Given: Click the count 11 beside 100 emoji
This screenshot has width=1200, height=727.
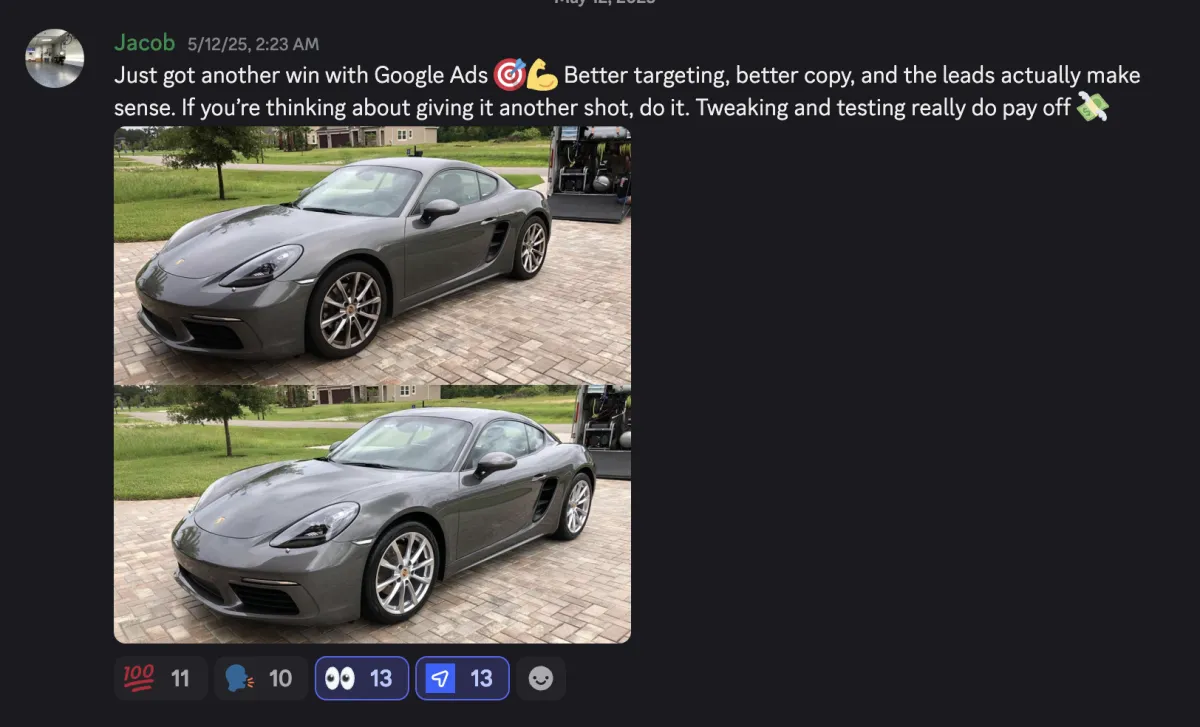Looking at the screenshot, I should point(180,679).
